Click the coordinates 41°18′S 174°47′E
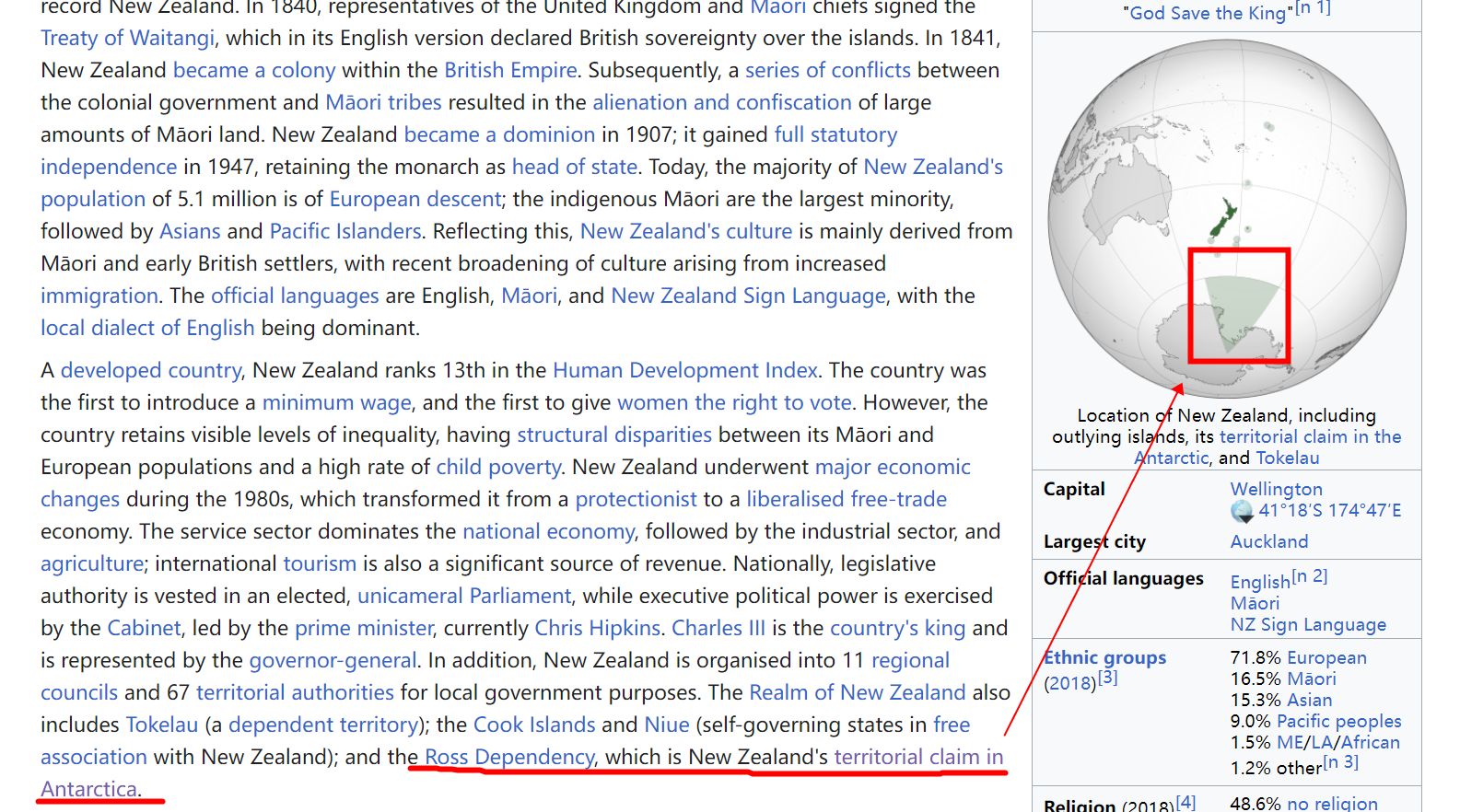The height and width of the screenshot is (812, 1460). 1329,510
